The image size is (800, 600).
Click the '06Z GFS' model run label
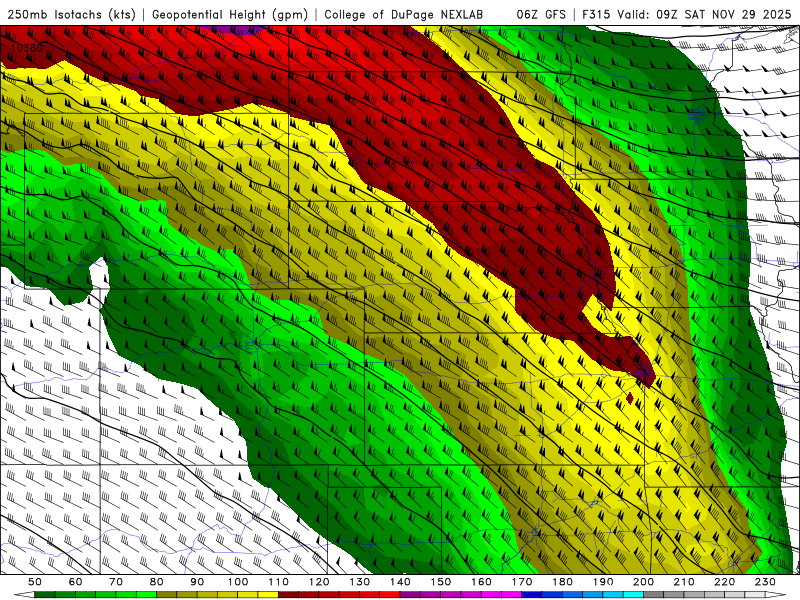point(541,14)
